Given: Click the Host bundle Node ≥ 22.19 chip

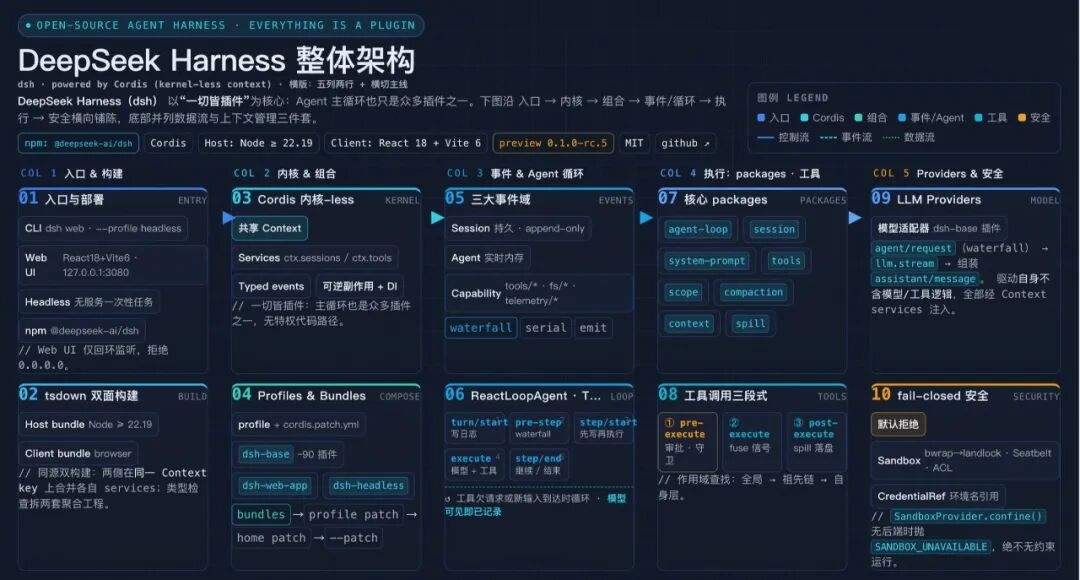Looking at the screenshot, I should coord(88,424).
